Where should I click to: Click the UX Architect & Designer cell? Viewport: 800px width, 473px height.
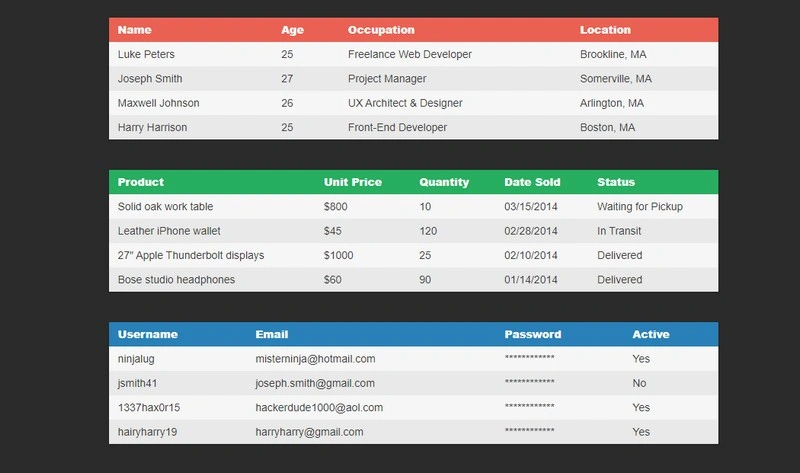tap(405, 103)
